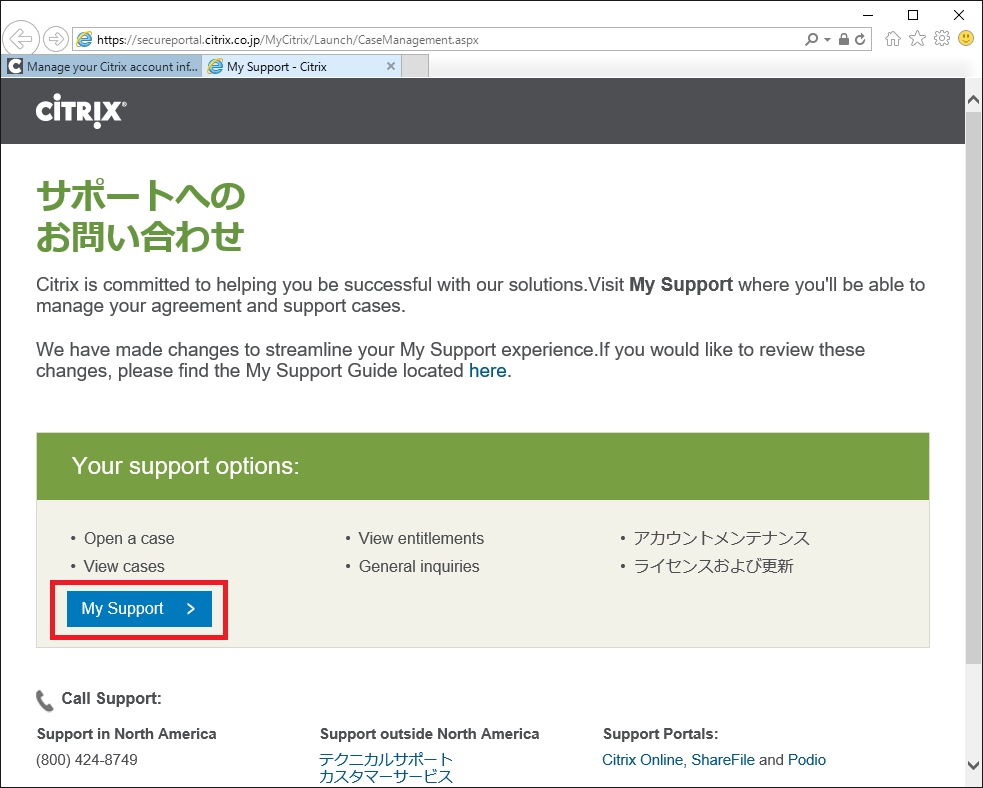Click the smiley feedback icon

pos(966,39)
